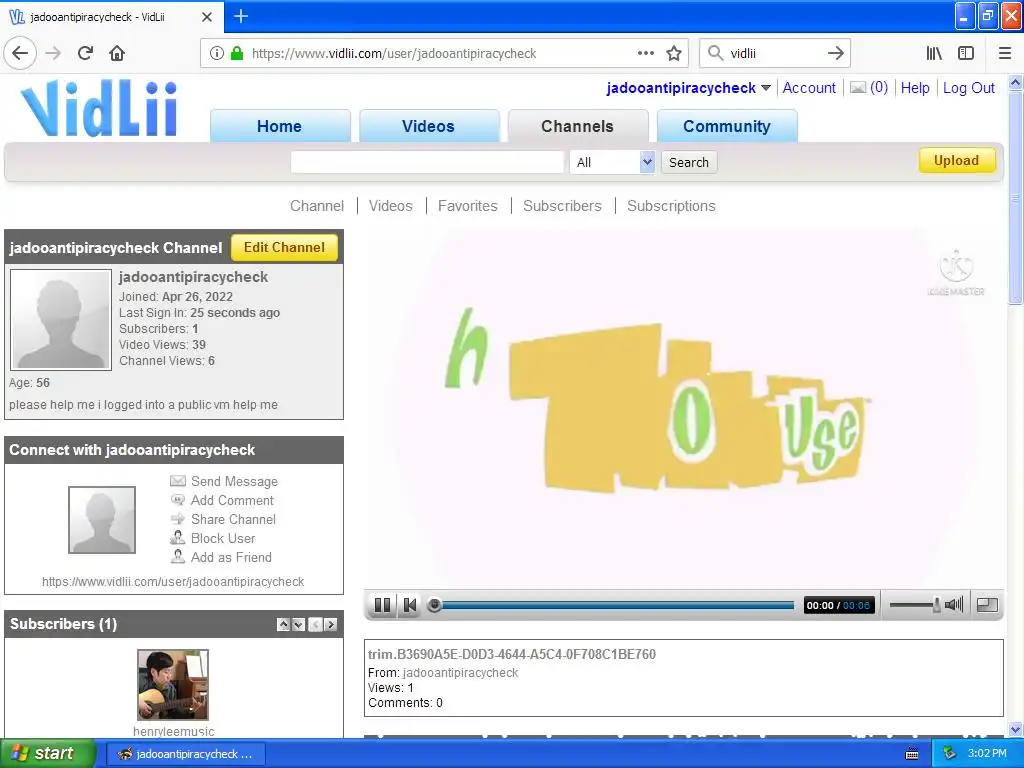Toggle the browser sidebar icon

pos(966,54)
